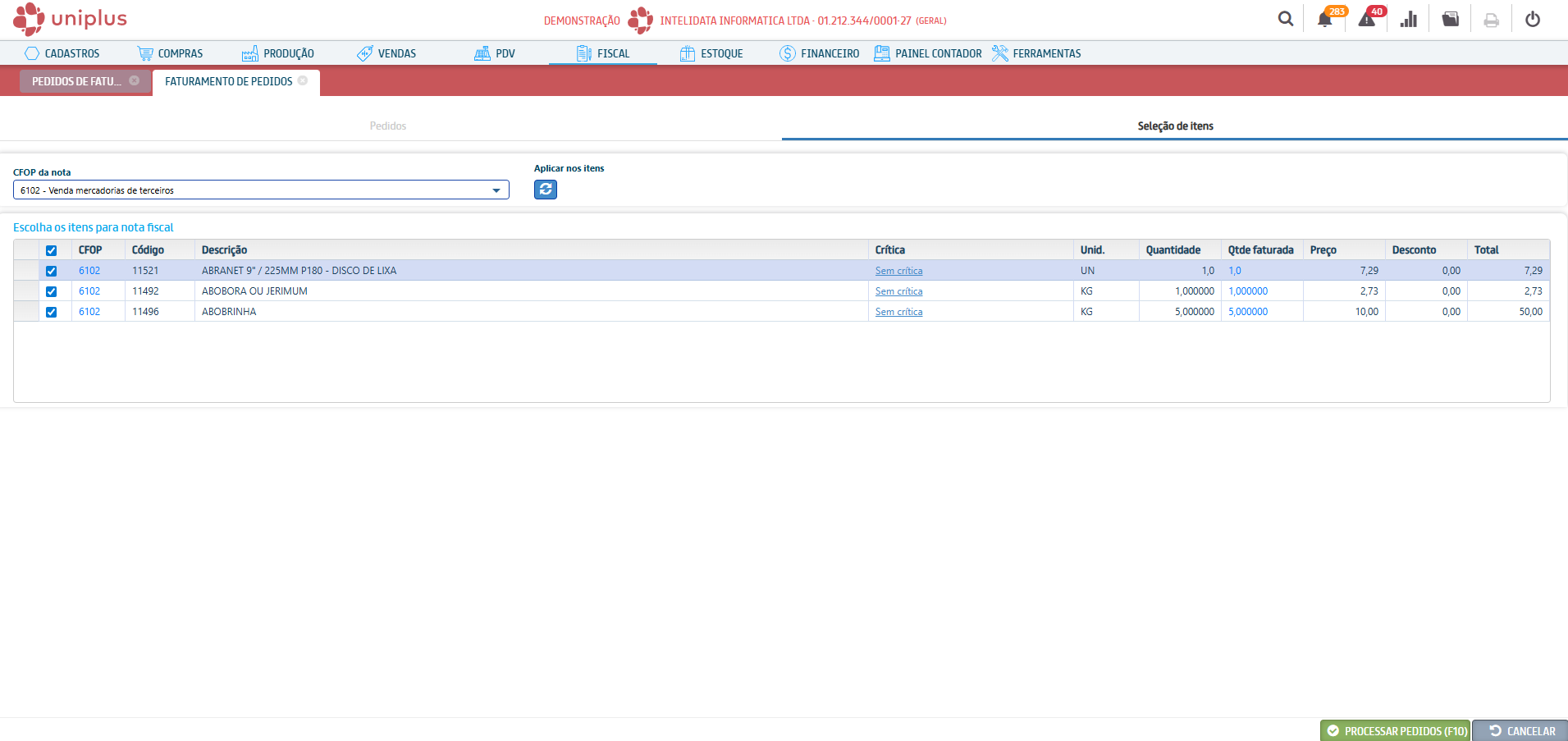Toggle the select-all checkbox in table header
The width and height of the screenshot is (1568, 741).
click(x=52, y=250)
